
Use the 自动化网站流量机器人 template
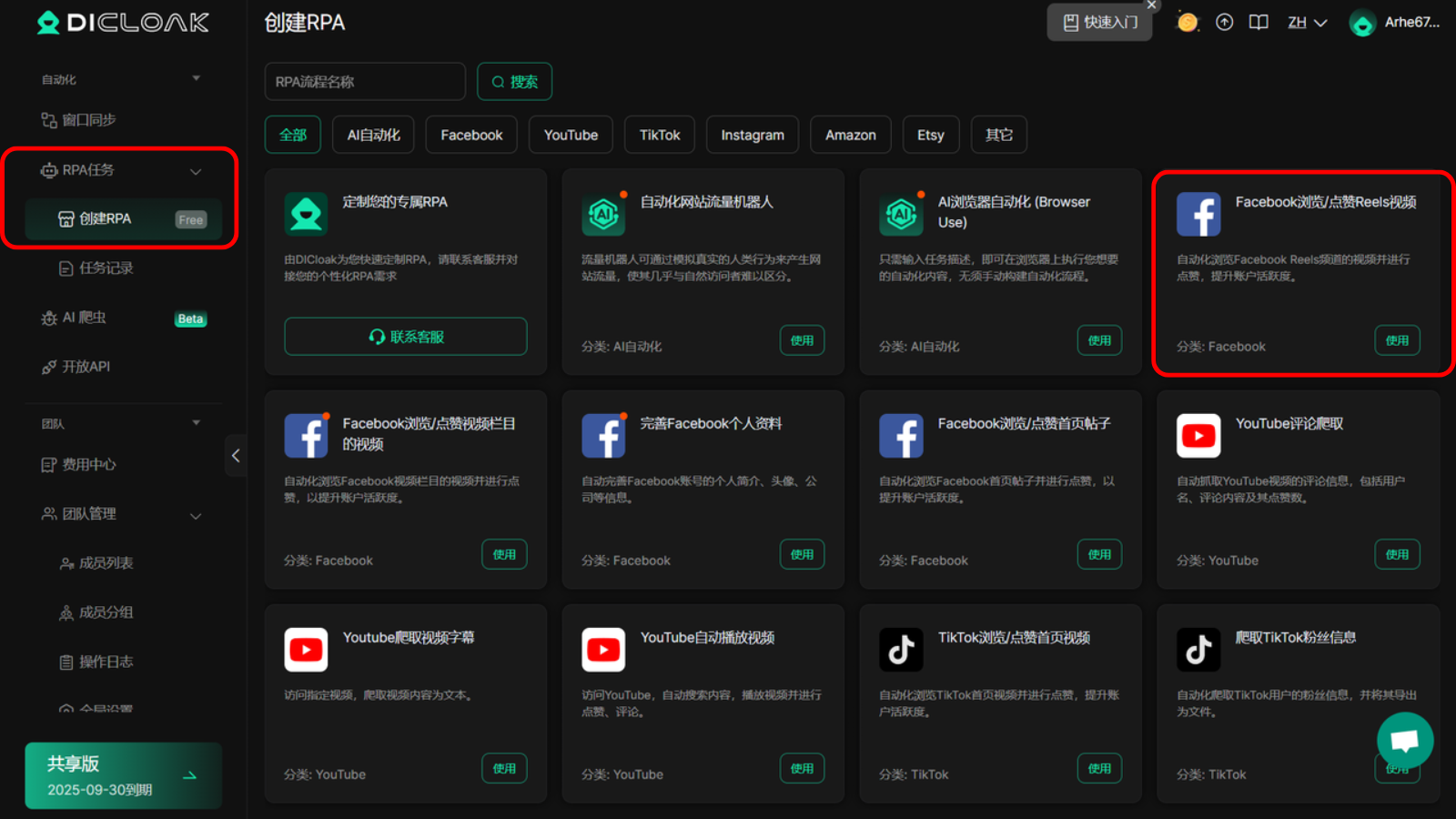[x=802, y=340]
